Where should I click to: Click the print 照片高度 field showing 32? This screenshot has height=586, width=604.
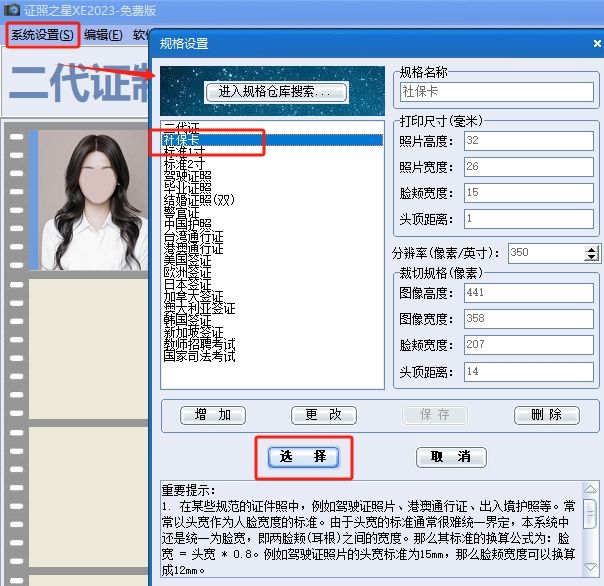pyautogui.click(x=528, y=141)
